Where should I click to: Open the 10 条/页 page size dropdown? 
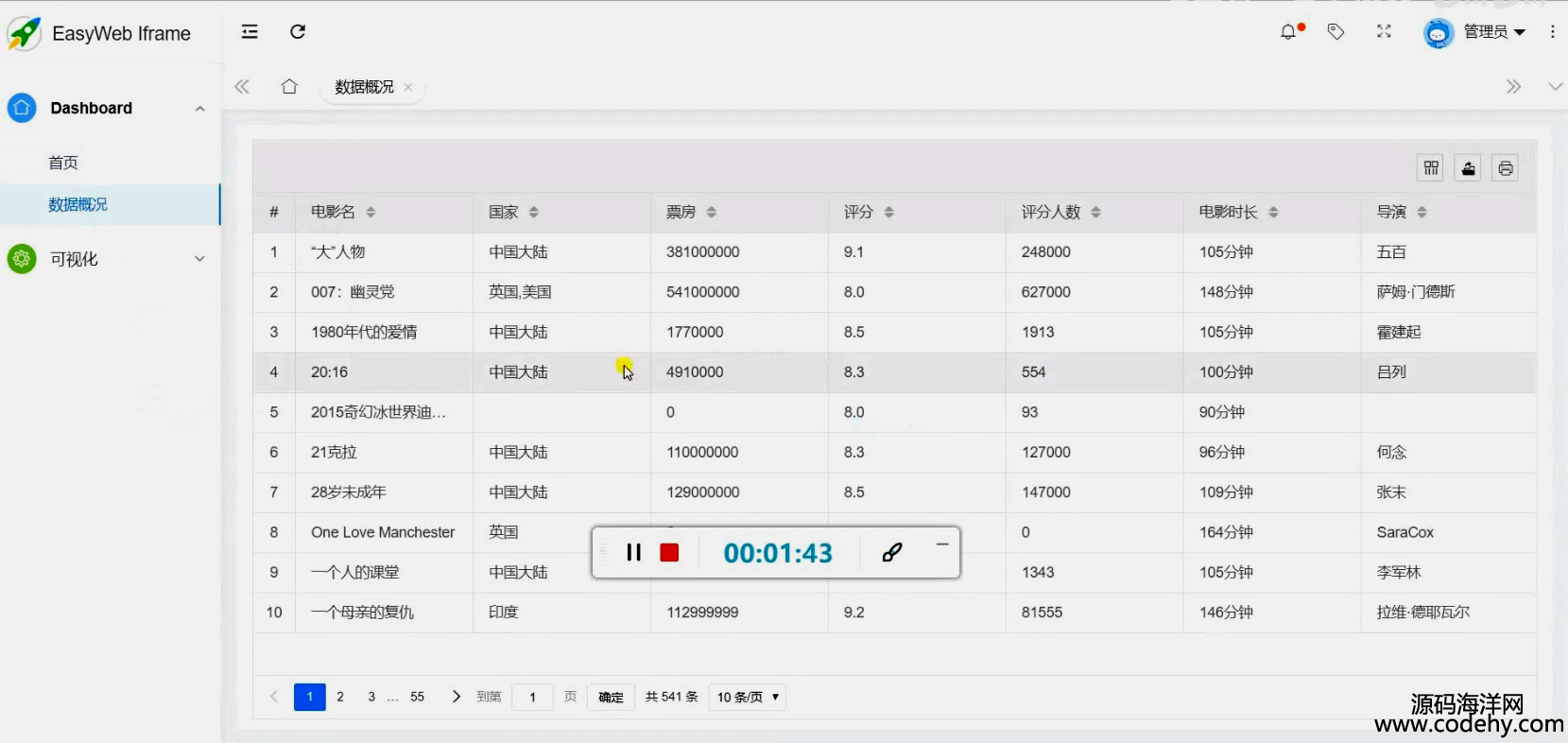click(x=748, y=698)
